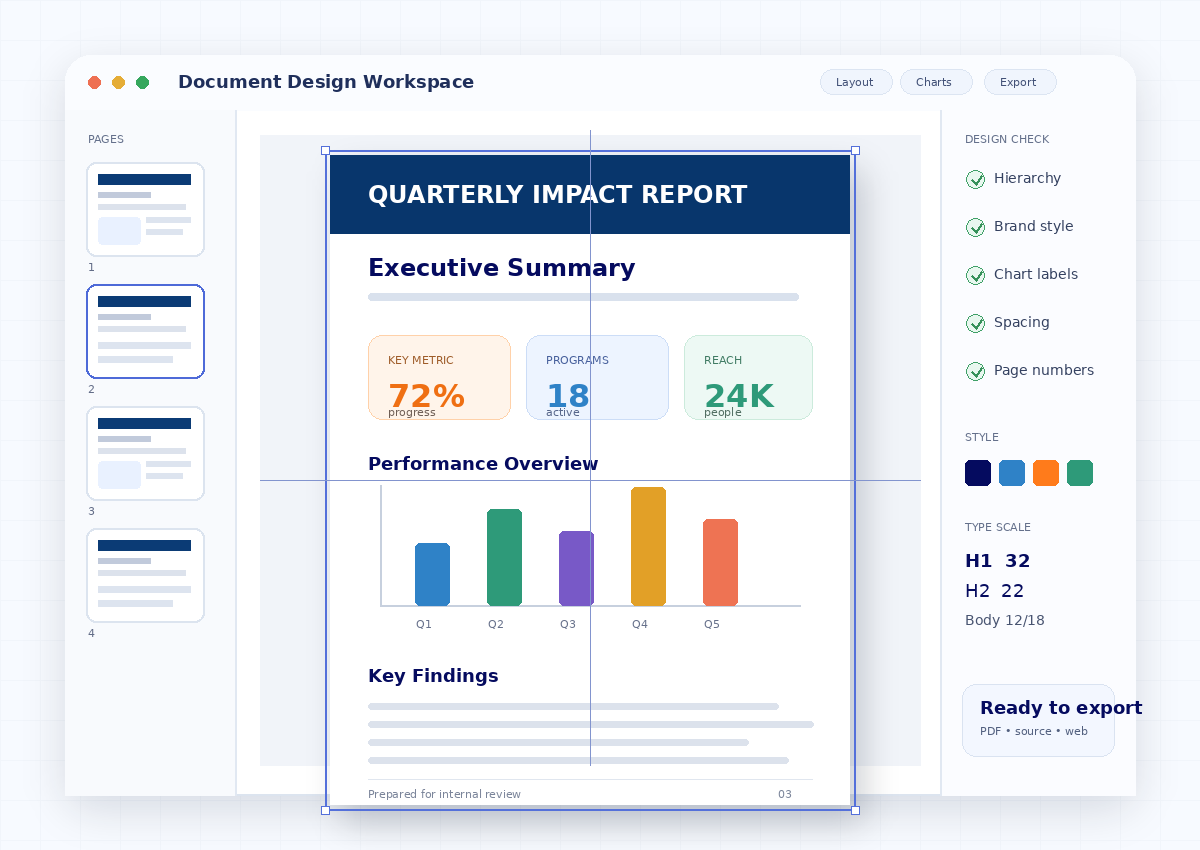The image size is (1200, 850).
Task: Toggle the Chart labels check mark
Action: (975, 275)
